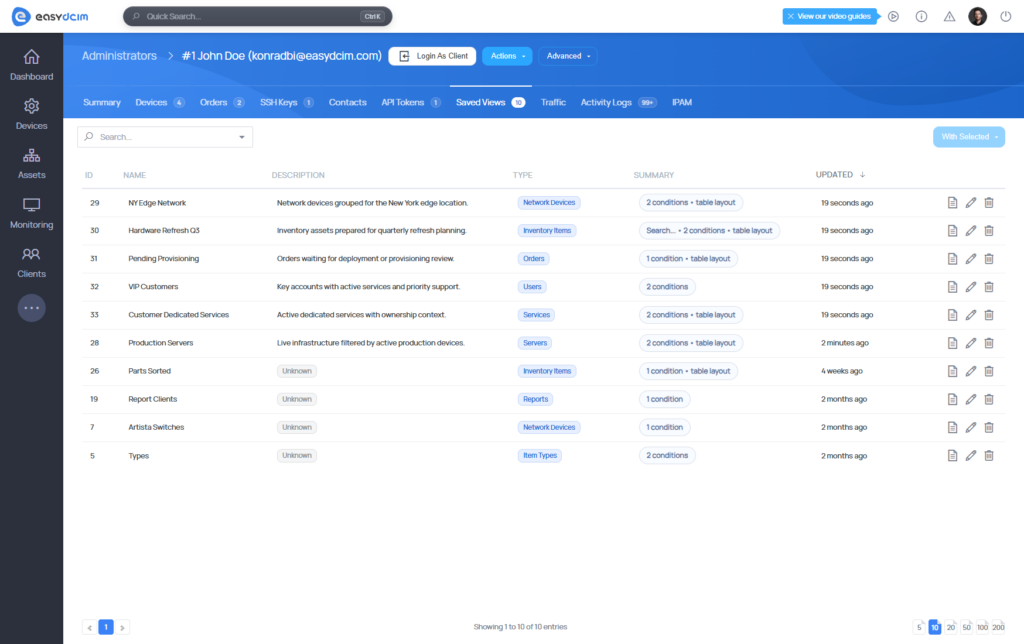Open the video guides play icon
Viewport: 1024px width, 644px height.
click(x=893, y=16)
